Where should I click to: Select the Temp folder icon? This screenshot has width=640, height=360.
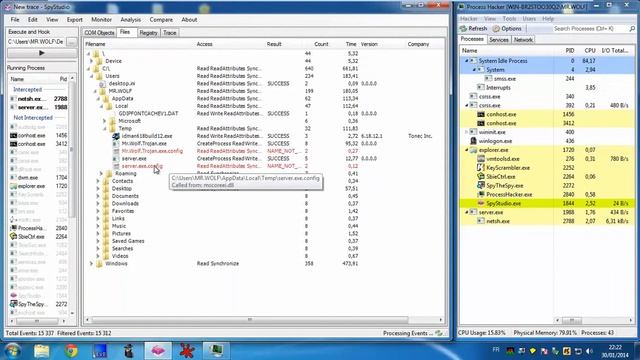click(112, 128)
